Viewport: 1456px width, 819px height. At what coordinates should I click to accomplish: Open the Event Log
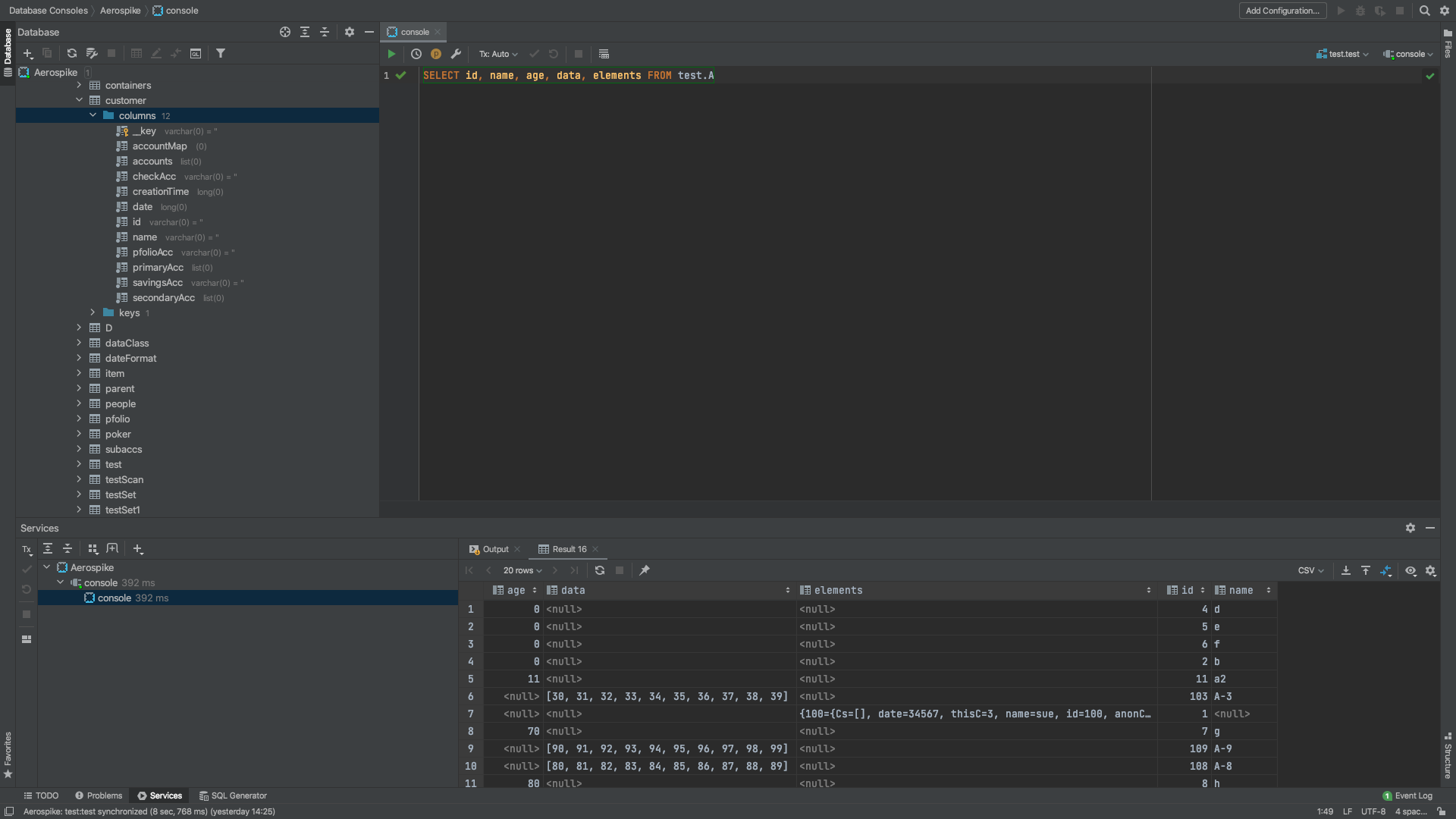click(x=1407, y=795)
